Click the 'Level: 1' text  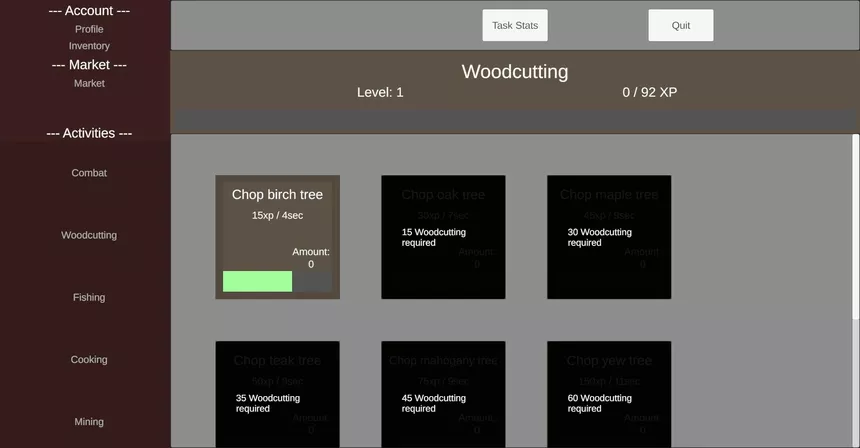(380, 92)
